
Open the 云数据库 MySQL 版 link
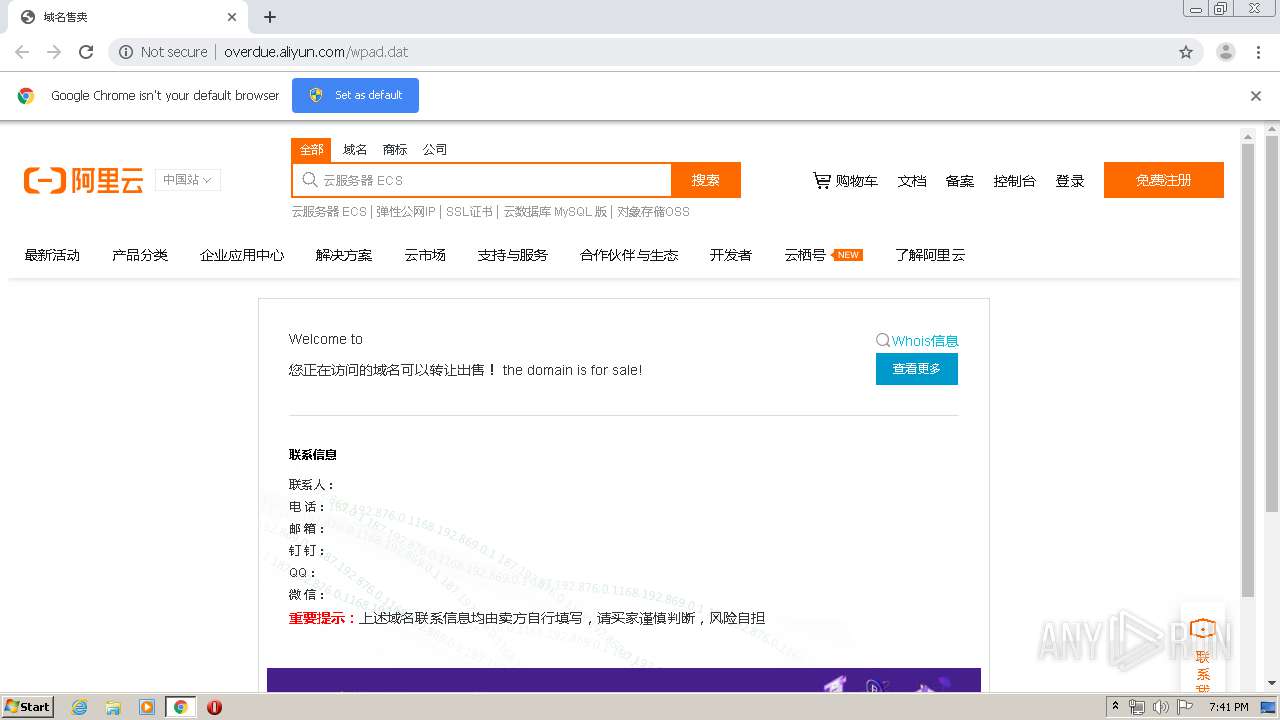pos(555,212)
